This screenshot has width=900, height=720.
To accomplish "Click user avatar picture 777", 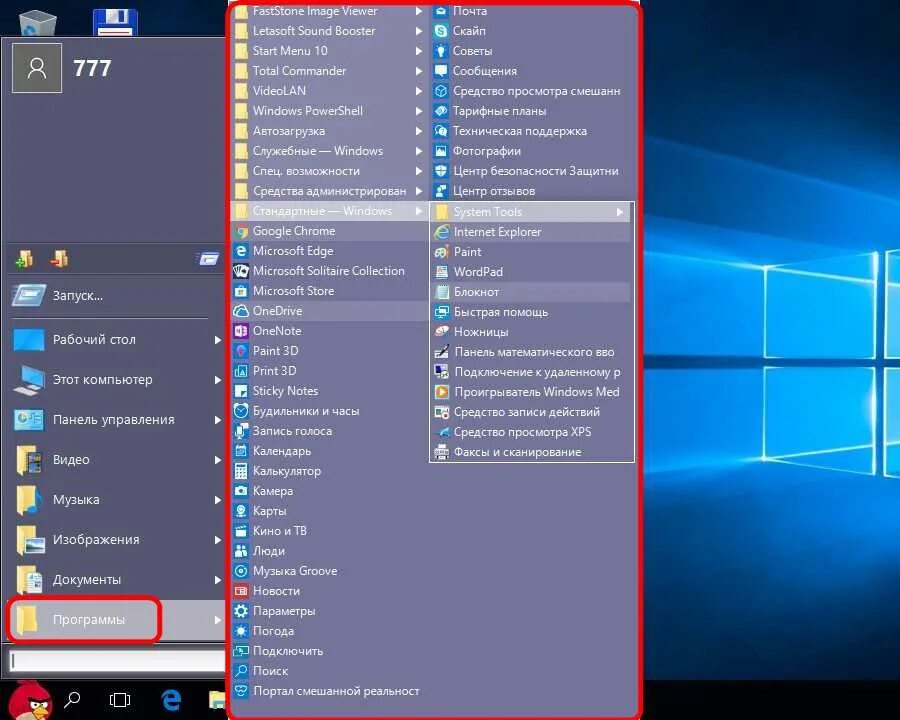I will click(37, 68).
